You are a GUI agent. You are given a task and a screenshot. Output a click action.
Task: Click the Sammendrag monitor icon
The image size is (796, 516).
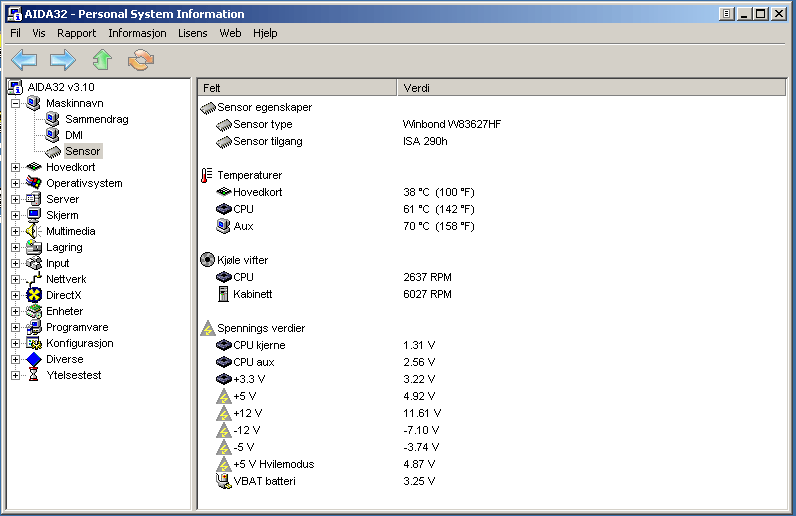(x=52, y=119)
